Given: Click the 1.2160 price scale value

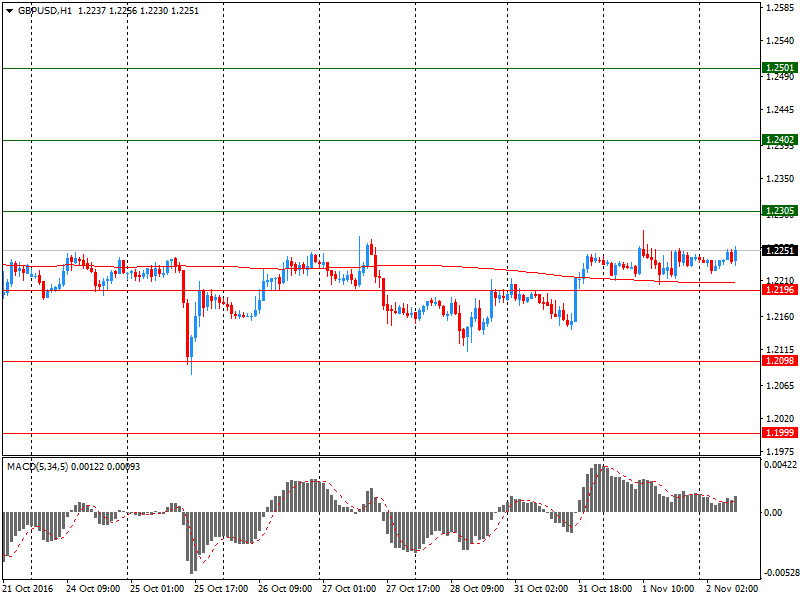Looking at the screenshot, I should pos(780,317).
